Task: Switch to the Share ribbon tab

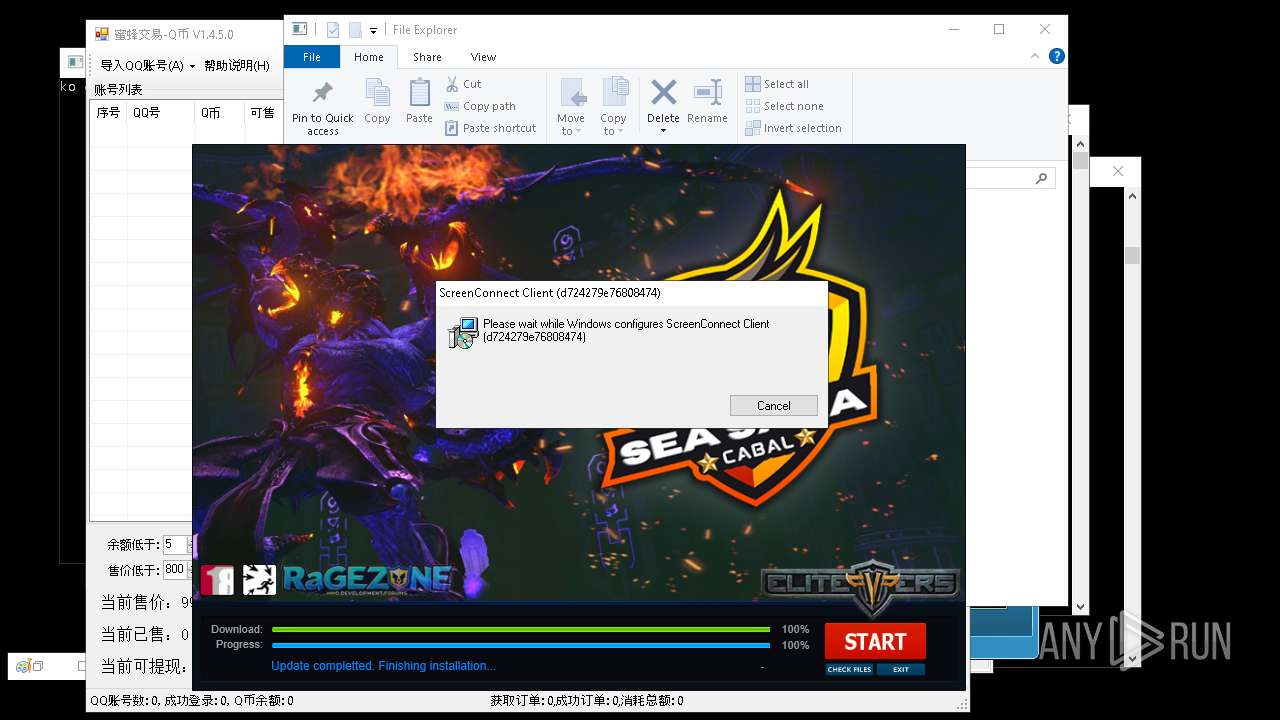Action: pos(427,57)
